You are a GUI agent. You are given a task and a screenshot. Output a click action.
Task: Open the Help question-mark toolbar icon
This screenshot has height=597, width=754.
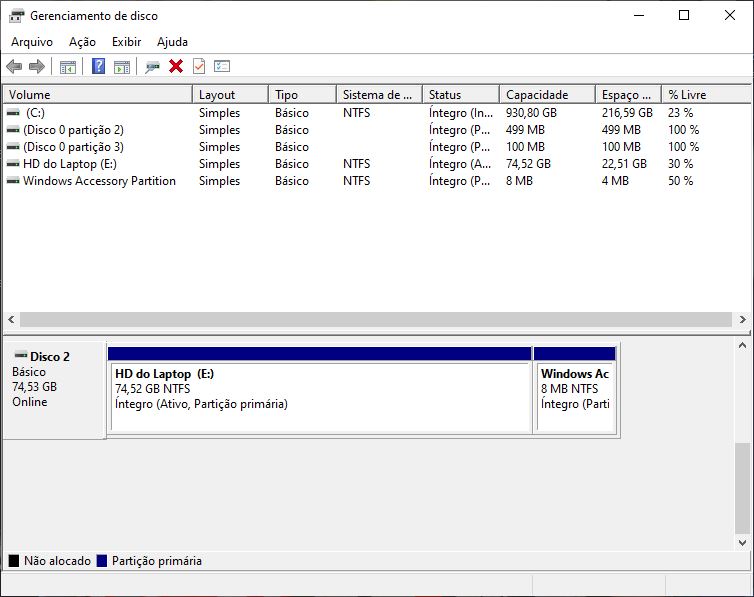tap(99, 66)
